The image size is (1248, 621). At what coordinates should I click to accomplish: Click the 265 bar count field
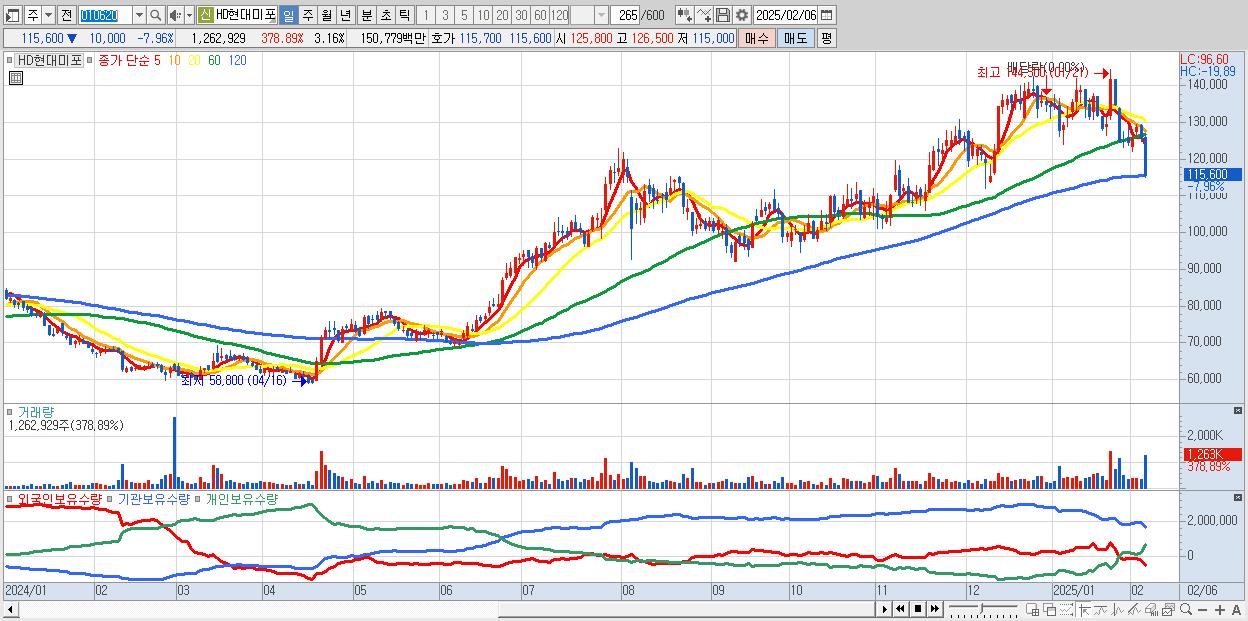coord(624,15)
